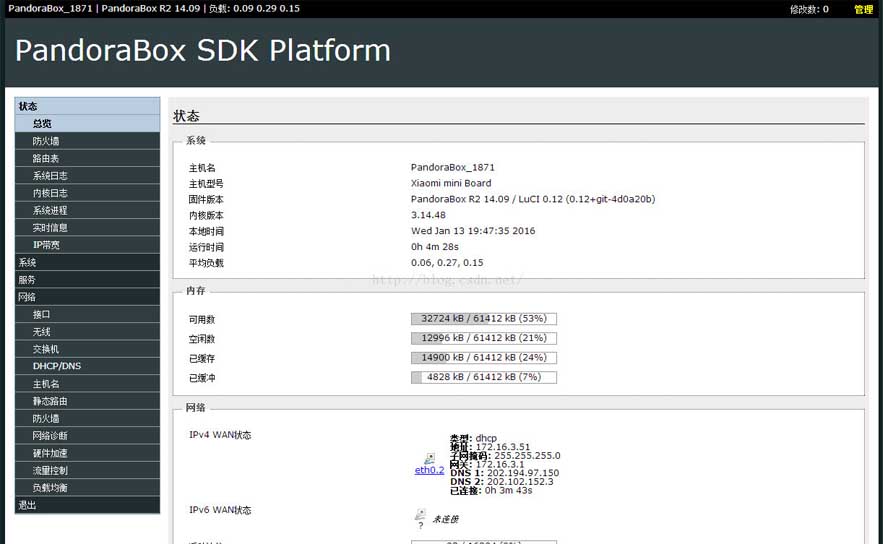
Task: Click the IPv6 WAN状态 label
Action: click(220, 510)
